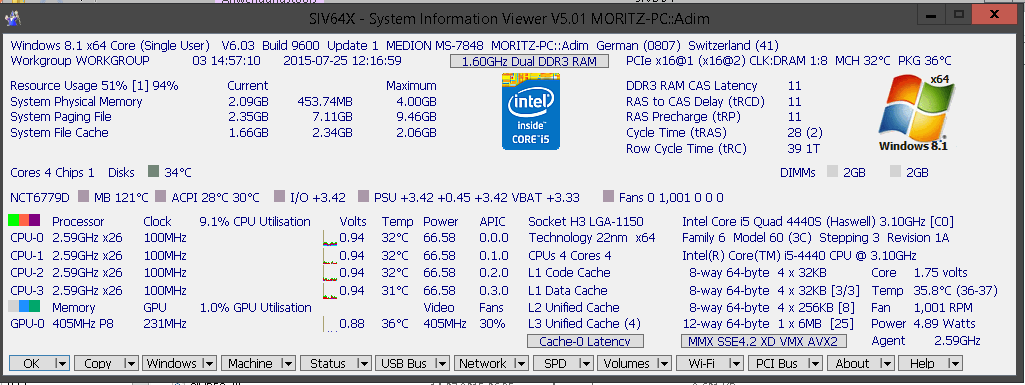
Task: Click the System File Cache label
Action: [59, 133]
